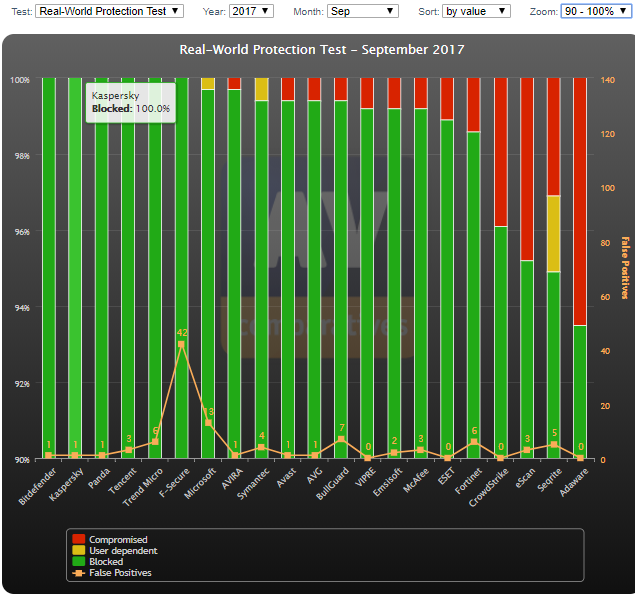Viewport: 635px width, 599px height.
Task: Click Symantec false positives marker labeled 4
Action: tap(261, 448)
